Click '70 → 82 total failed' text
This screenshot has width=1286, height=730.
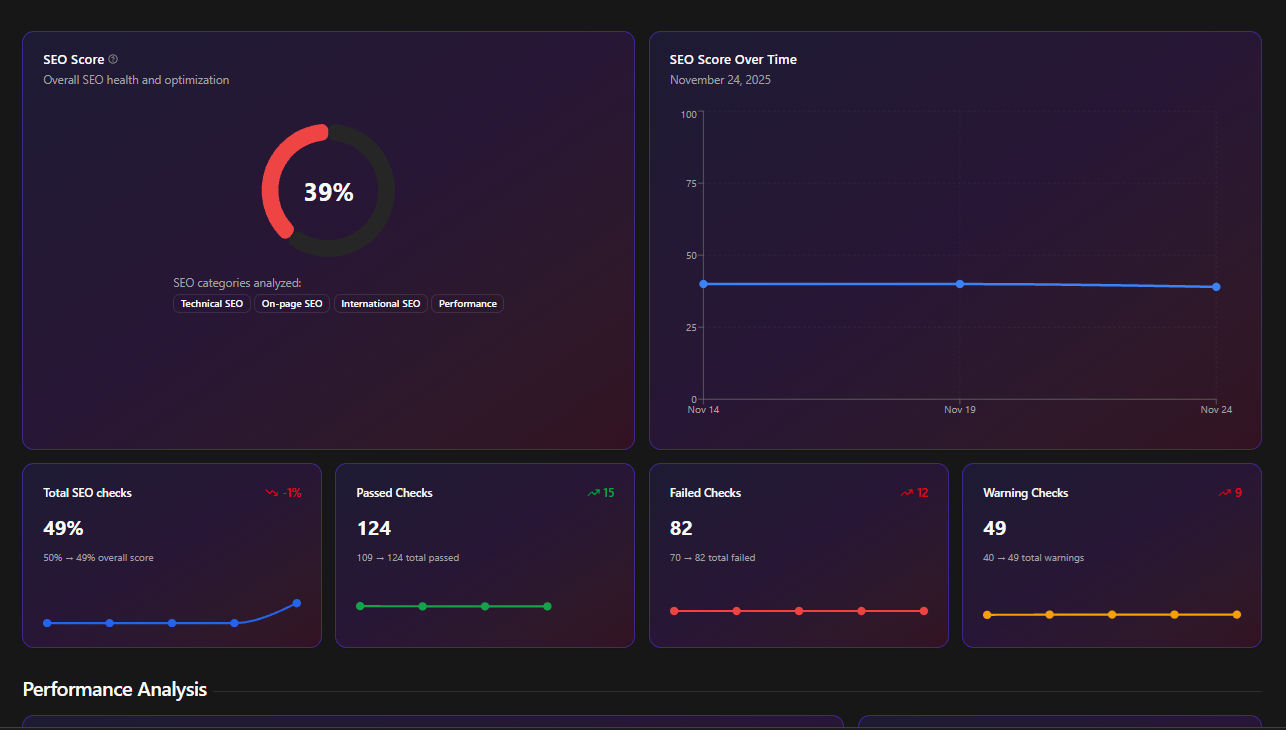[x=713, y=558]
